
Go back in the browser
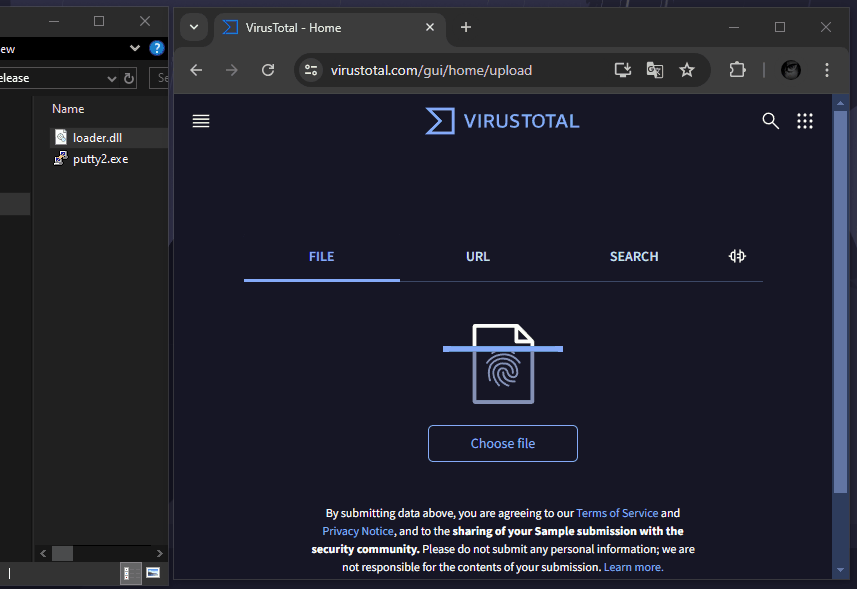pyautogui.click(x=196, y=70)
